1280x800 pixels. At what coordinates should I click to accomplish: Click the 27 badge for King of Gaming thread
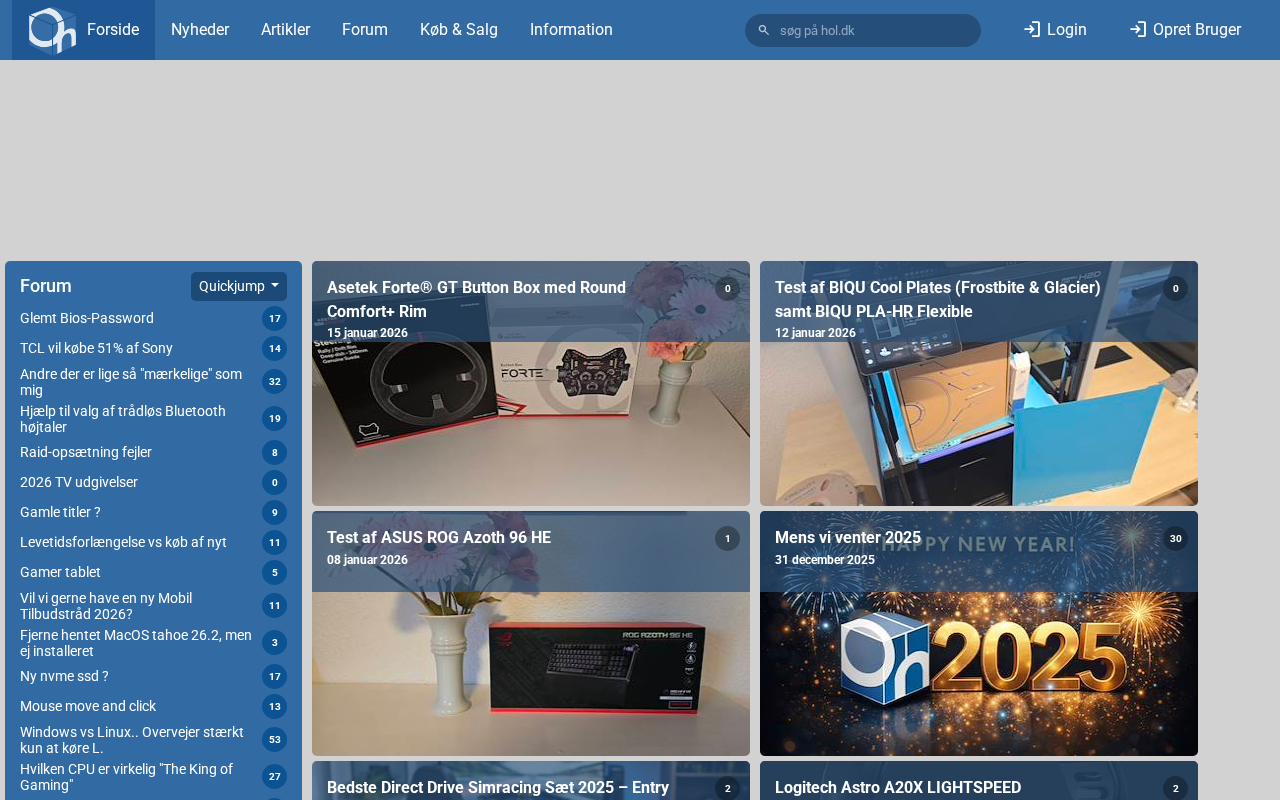(274, 776)
